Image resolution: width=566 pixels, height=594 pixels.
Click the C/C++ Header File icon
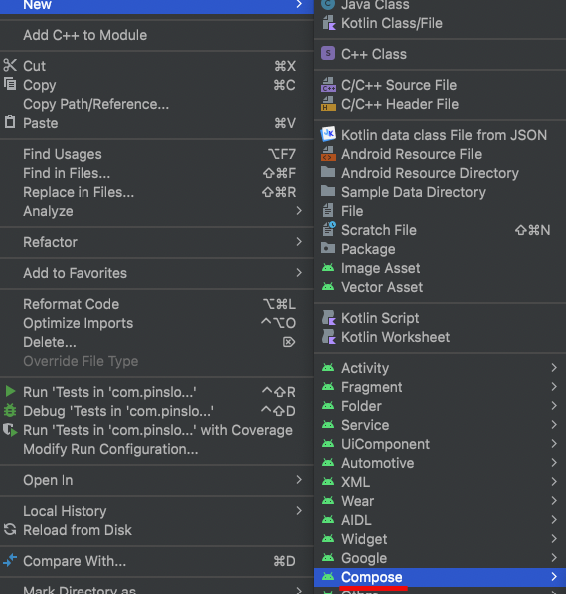328,104
